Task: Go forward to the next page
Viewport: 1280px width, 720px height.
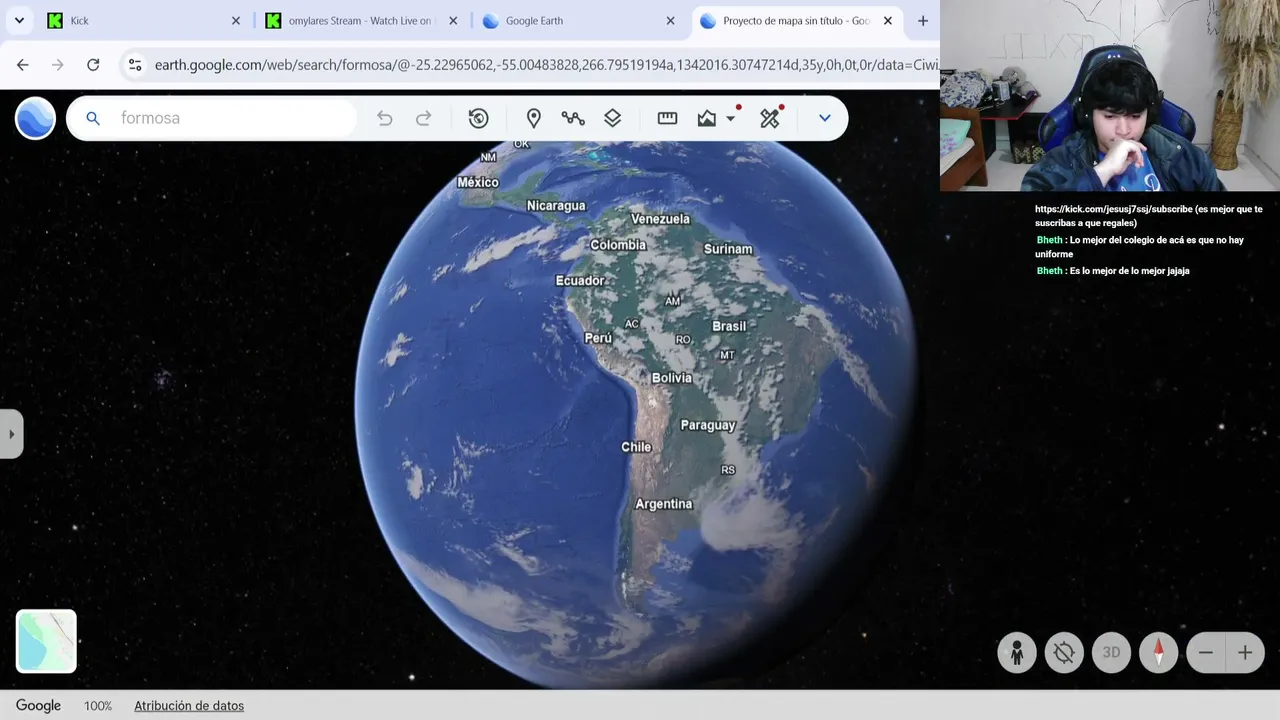Action: coord(58,65)
